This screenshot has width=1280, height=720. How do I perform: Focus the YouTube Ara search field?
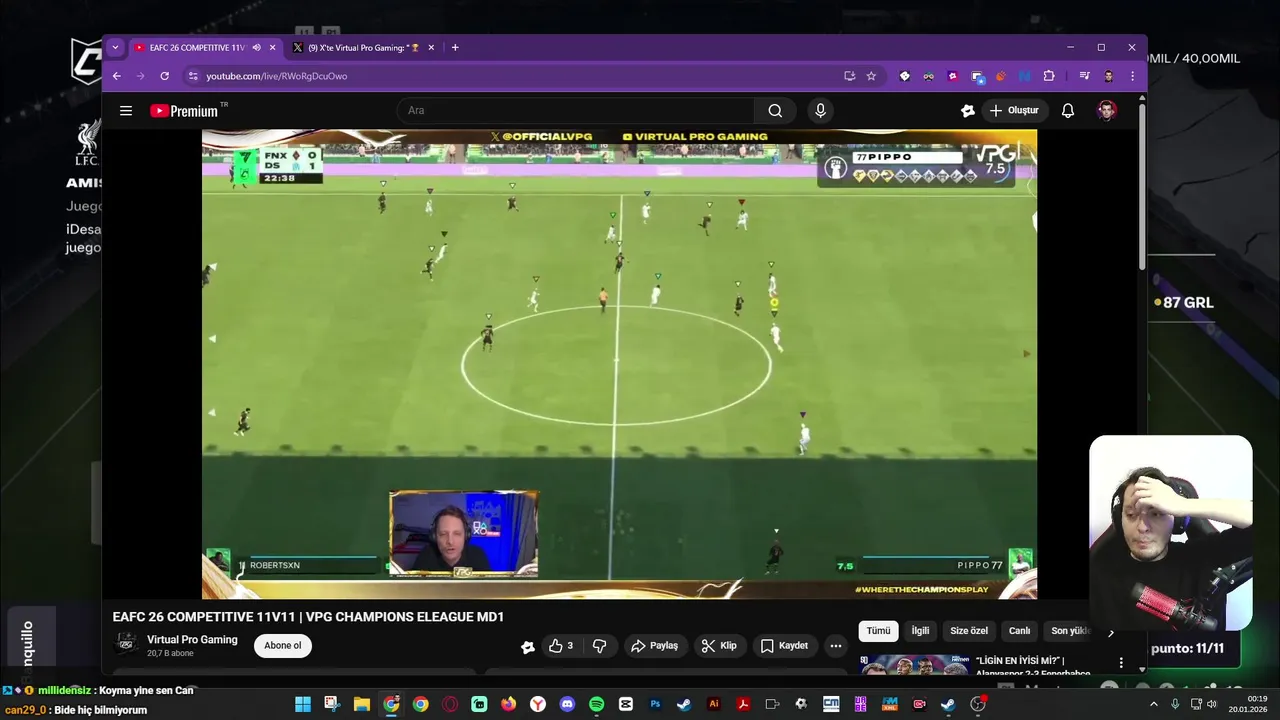[x=576, y=111]
